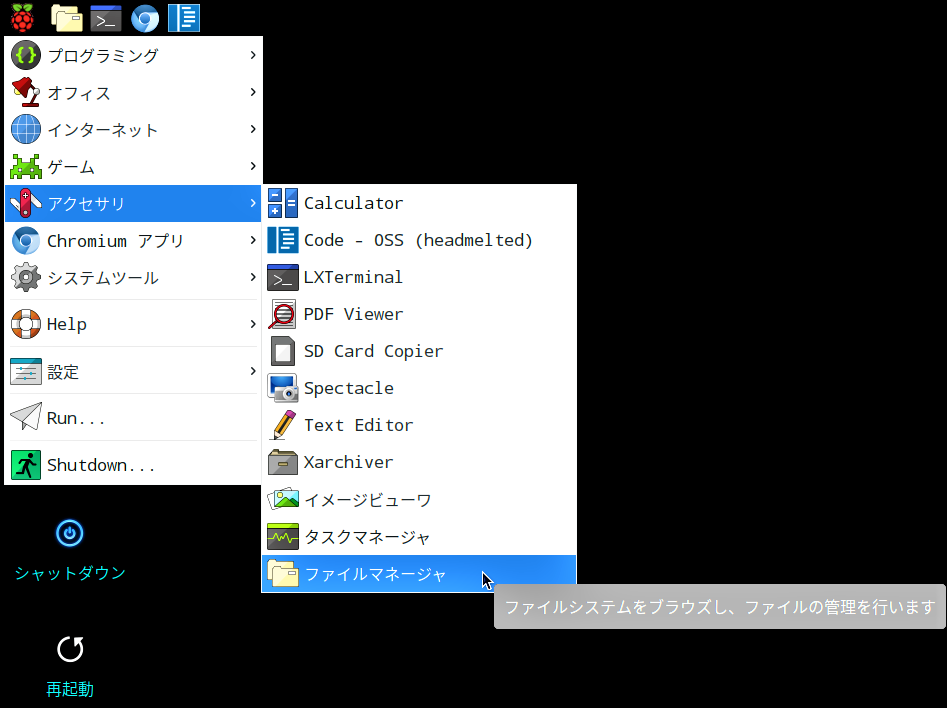The height and width of the screenshot is (708, 947).
Task: Click the Calculator icon in submenu
Action: tap(283, 203)
